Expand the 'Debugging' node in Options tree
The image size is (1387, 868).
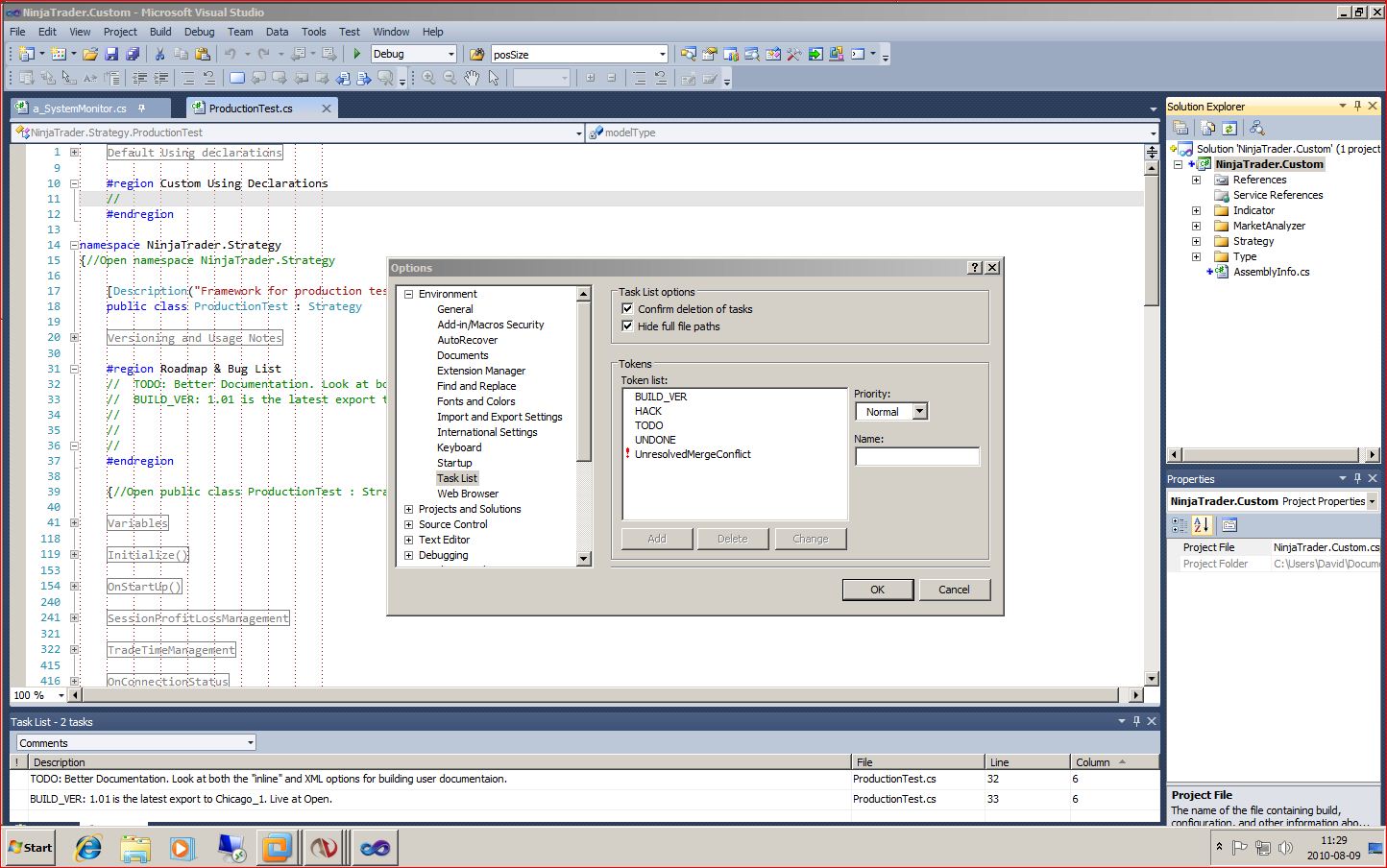[x=409, y=555]
